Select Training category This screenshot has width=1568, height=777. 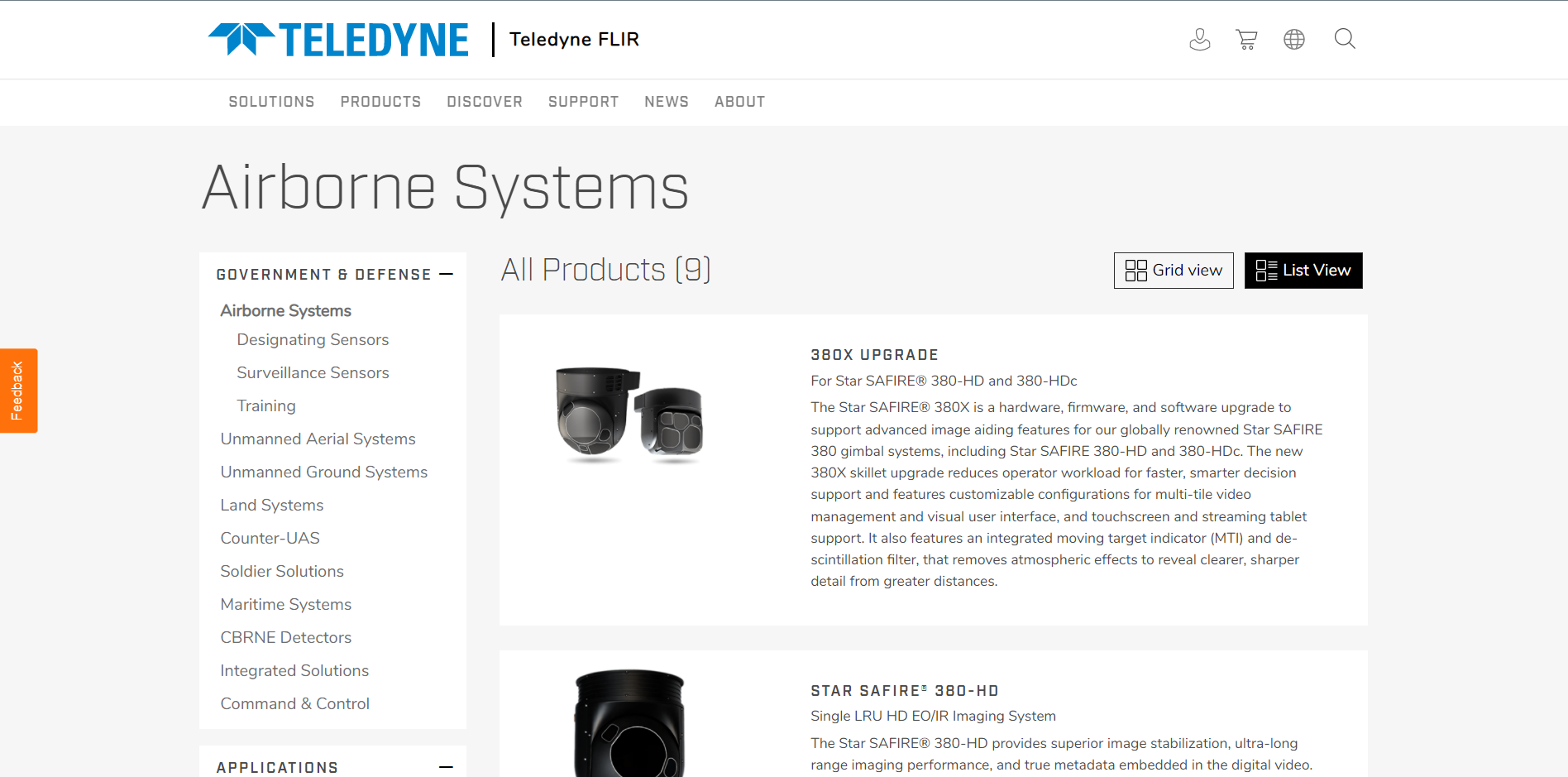coord(266,405)
